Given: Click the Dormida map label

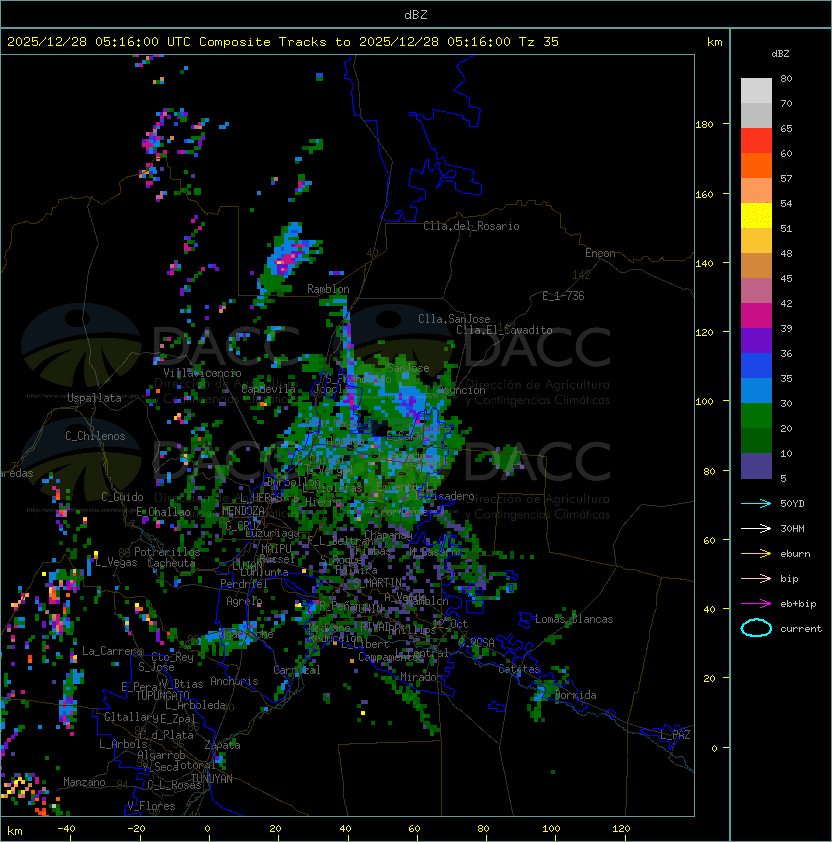Looking at the screenshot, I should pyautogui.click(x=575, y=695).
